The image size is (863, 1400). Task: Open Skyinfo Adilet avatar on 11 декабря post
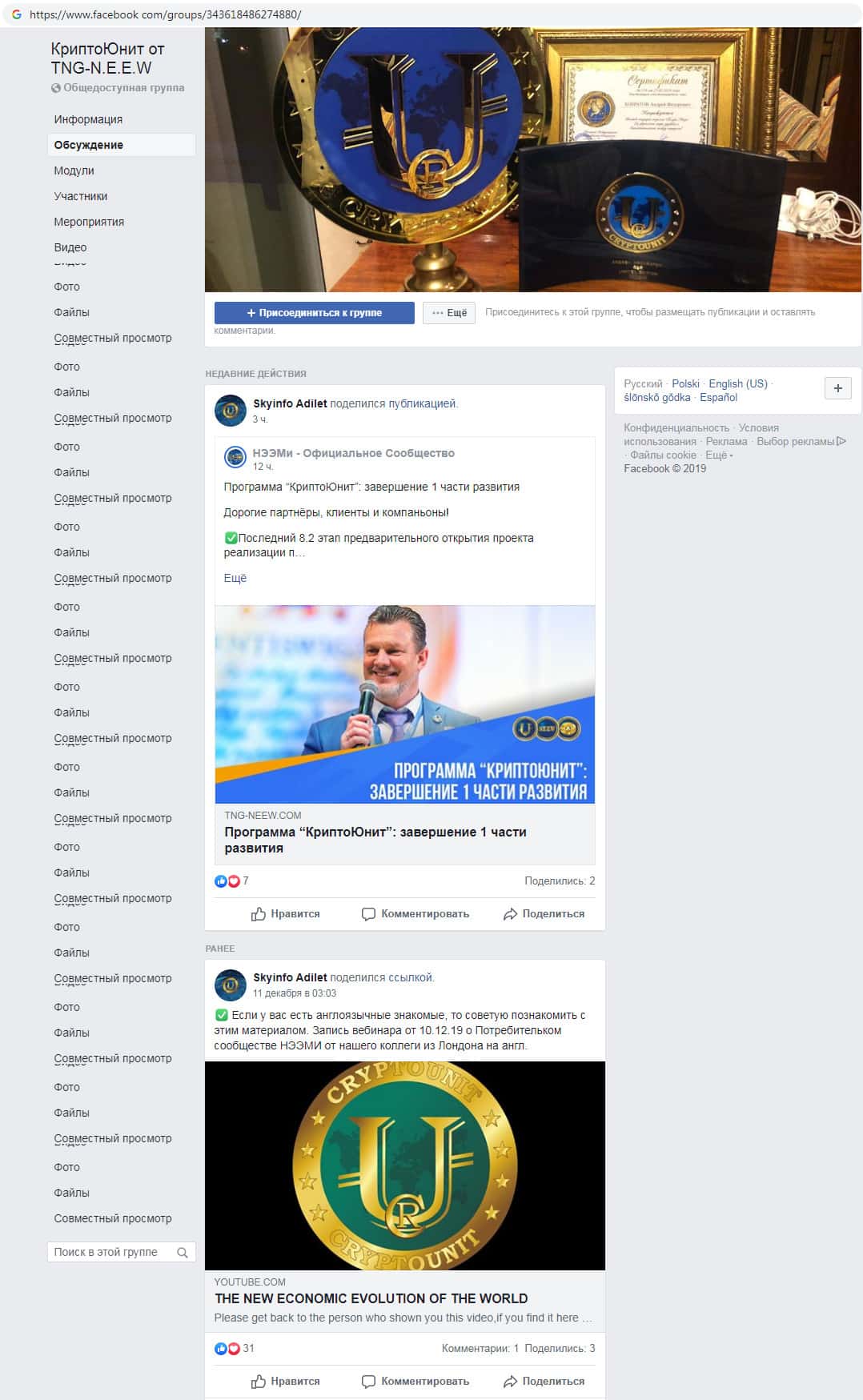231,985
